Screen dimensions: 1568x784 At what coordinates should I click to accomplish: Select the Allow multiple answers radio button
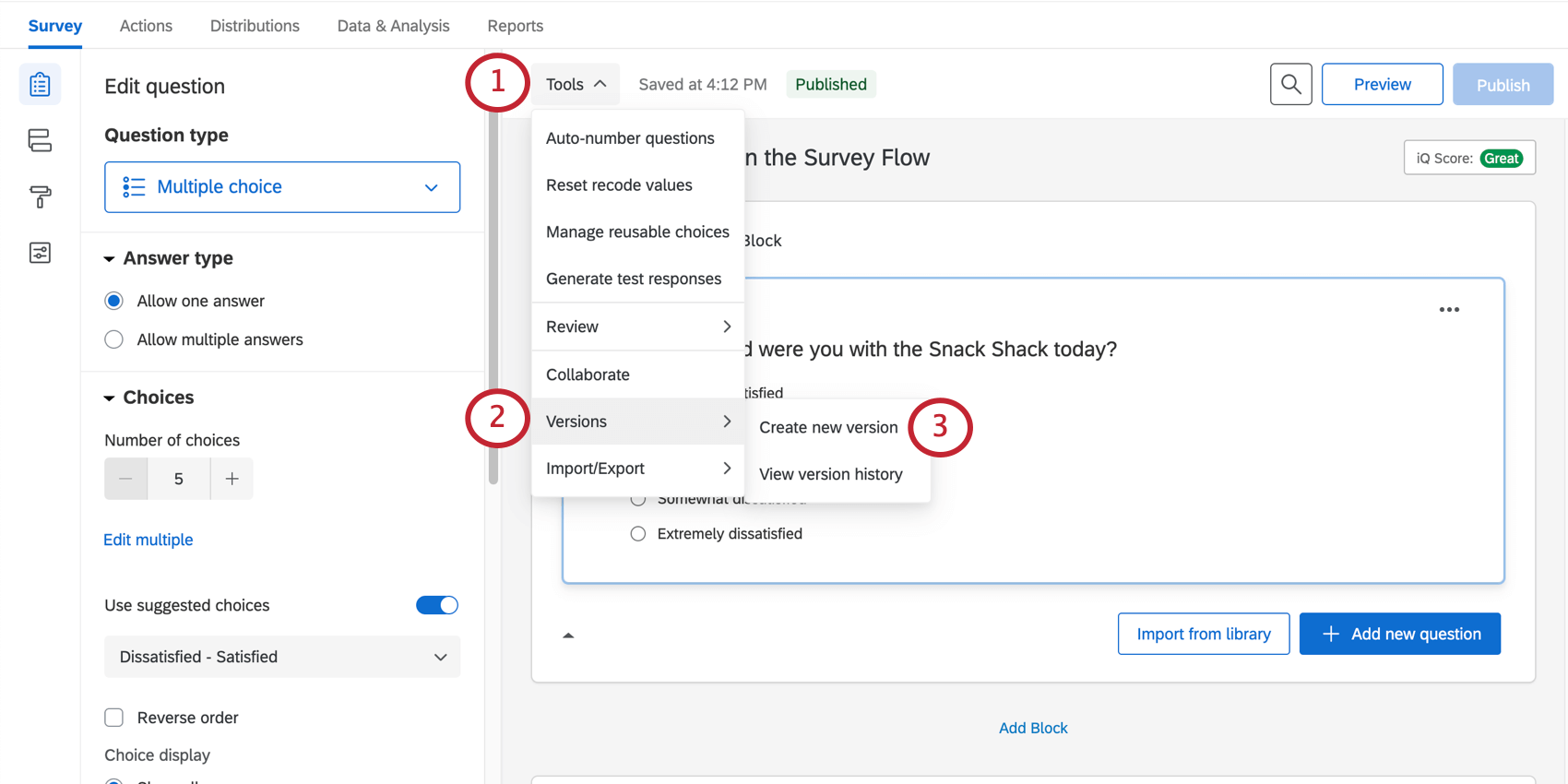(114, 339)
